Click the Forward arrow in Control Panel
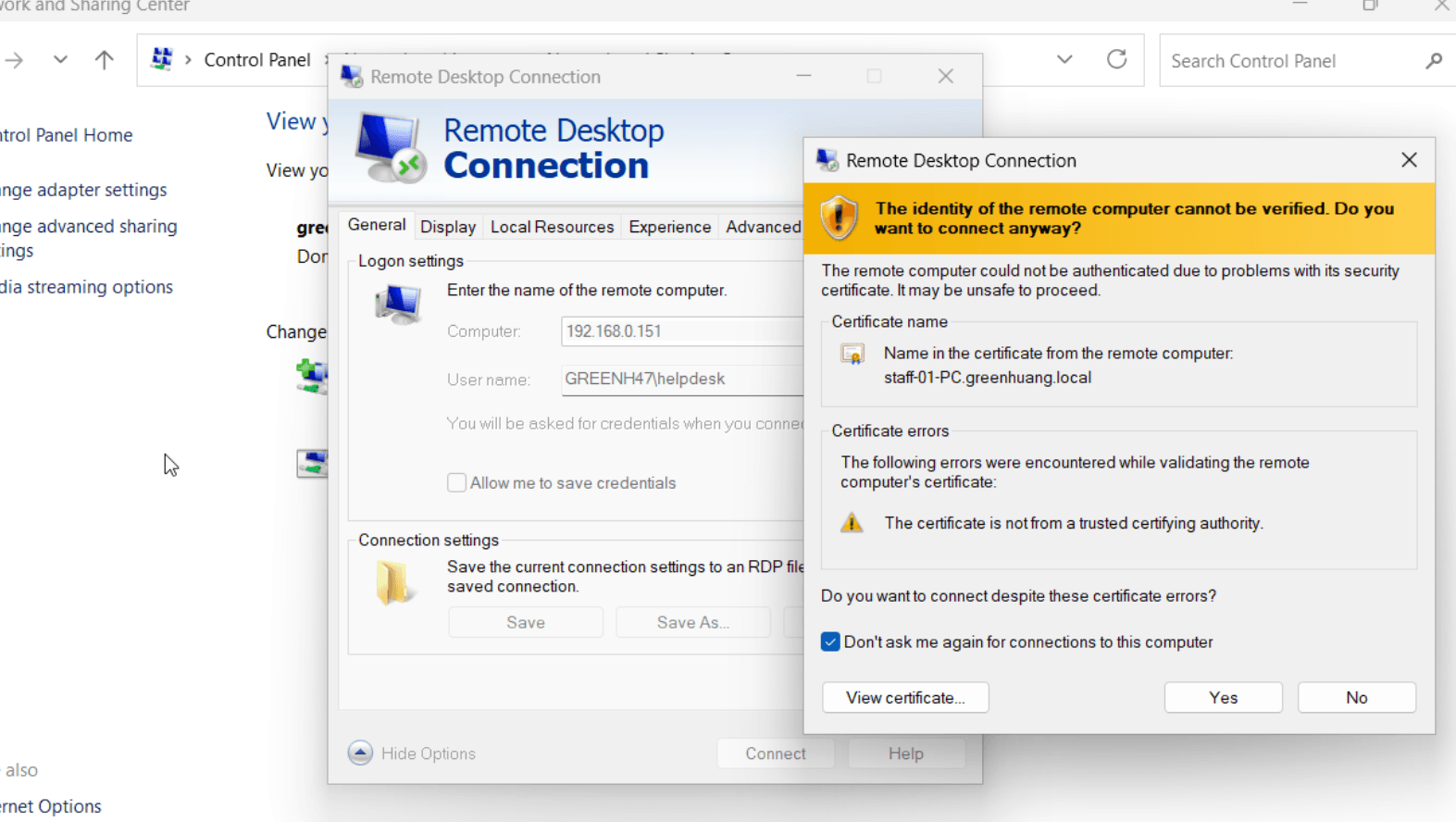1456x822 pixels. click(x=14, y=60)
